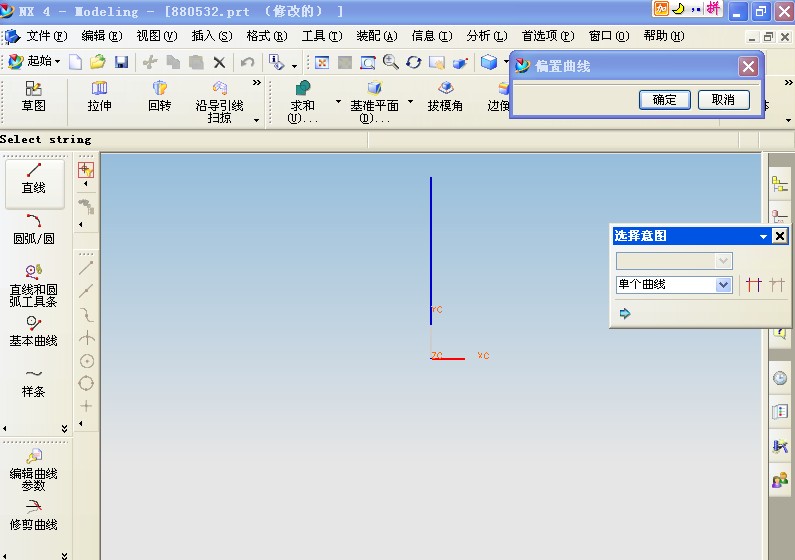Click the Paste icon in toolbar
The image size is (795, 560).
[196, 62]
